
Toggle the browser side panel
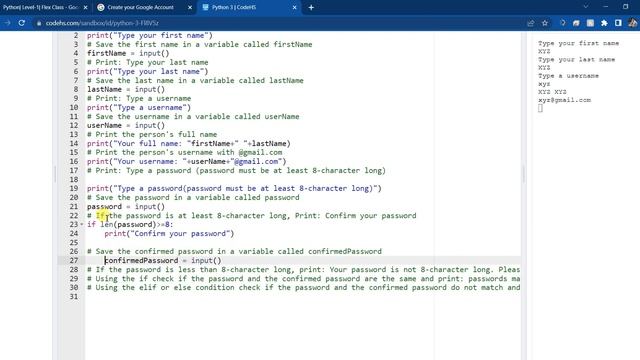618,23
